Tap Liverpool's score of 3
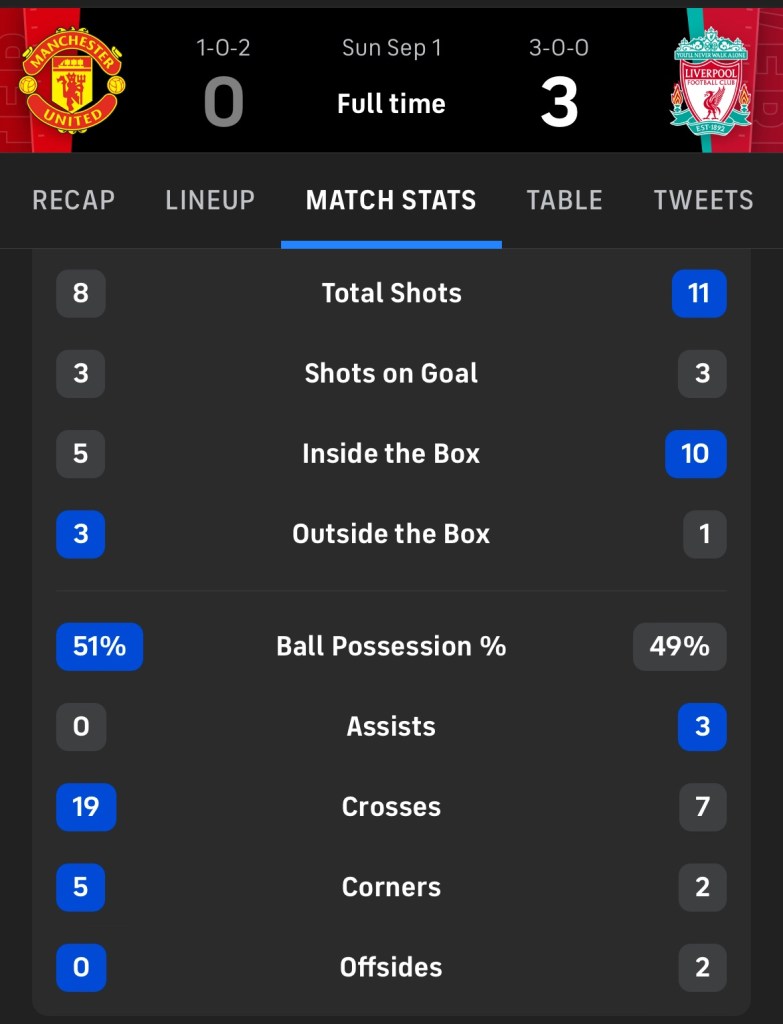This screenshot has height=1024, width=783. pyautogui.click(x=559, y=103)
